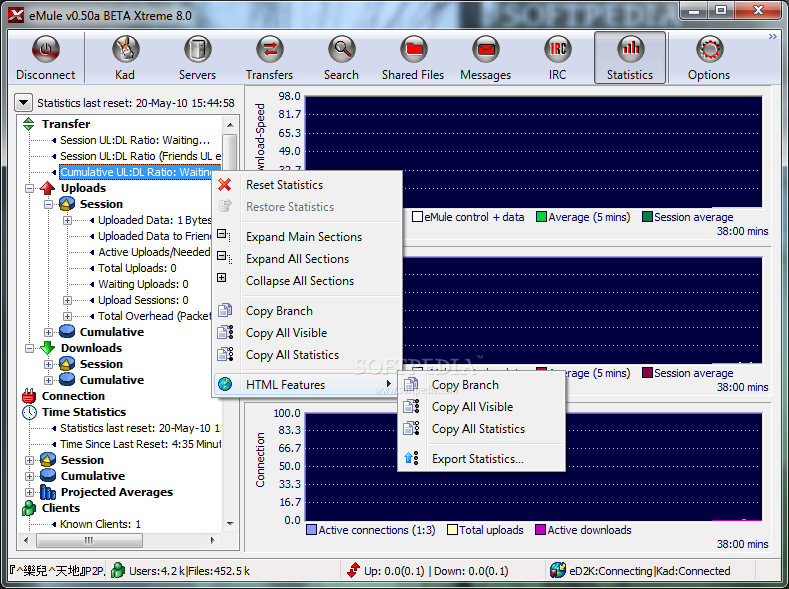Click the red X Reset Statistics icon
The width and height of the screenshot is (789, 589).
point(224,185)
